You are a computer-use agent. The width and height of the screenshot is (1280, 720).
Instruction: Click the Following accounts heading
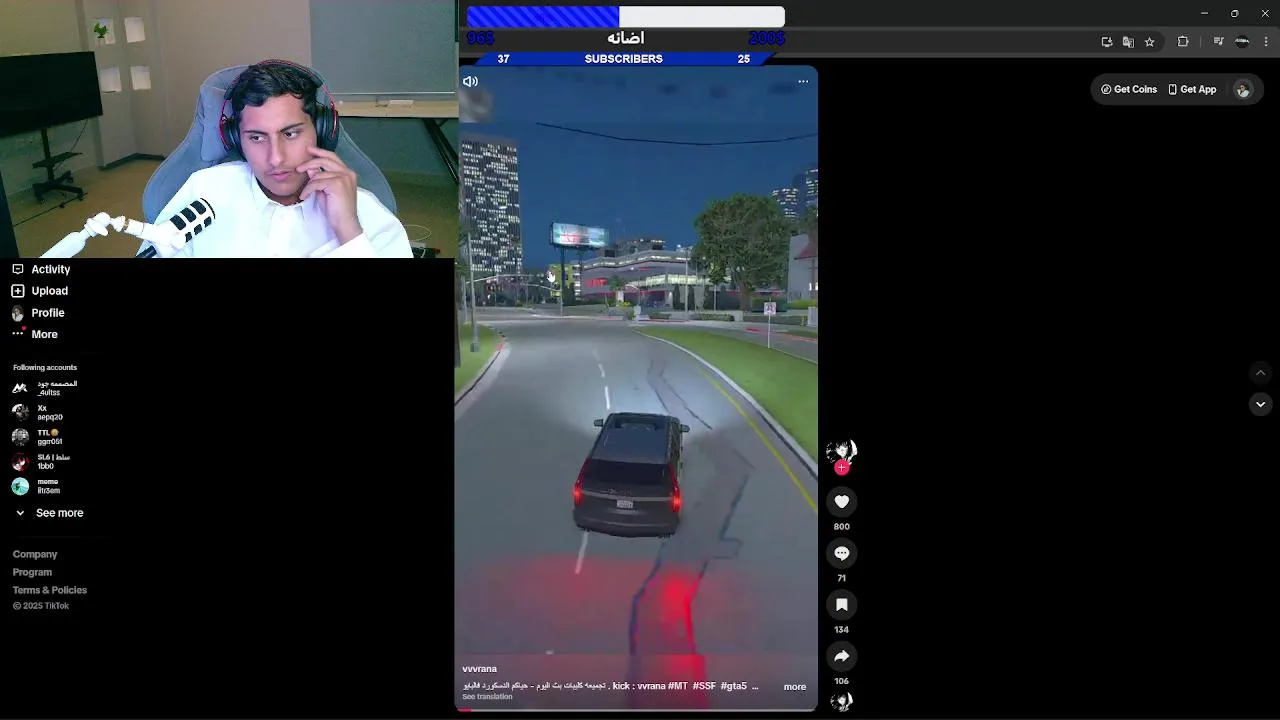pos(45,368)
